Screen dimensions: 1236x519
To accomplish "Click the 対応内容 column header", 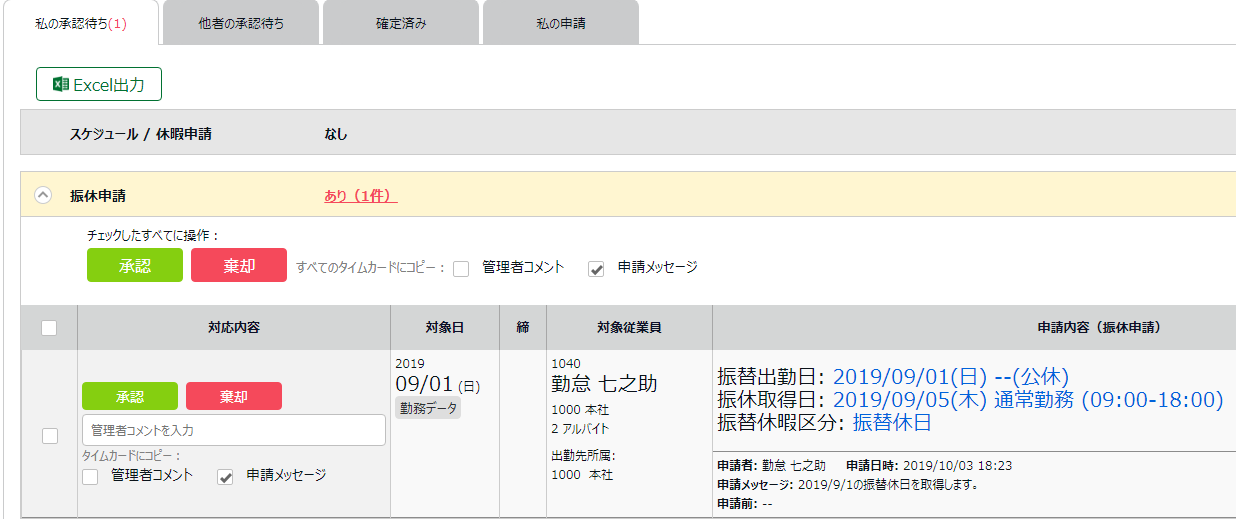I will [234, 327].
